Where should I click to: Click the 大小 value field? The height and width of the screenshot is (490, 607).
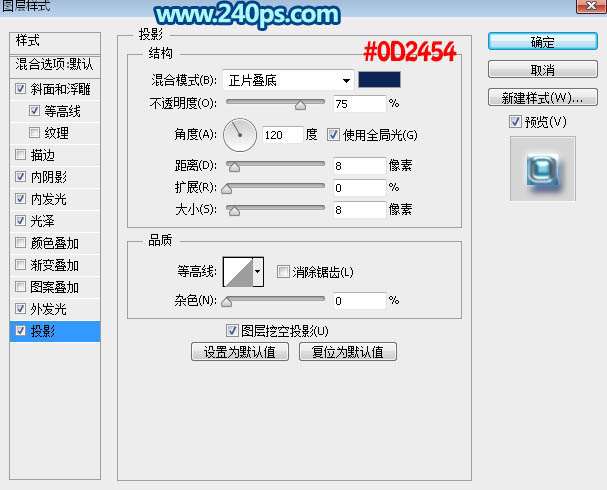click(x=359, y=210)
